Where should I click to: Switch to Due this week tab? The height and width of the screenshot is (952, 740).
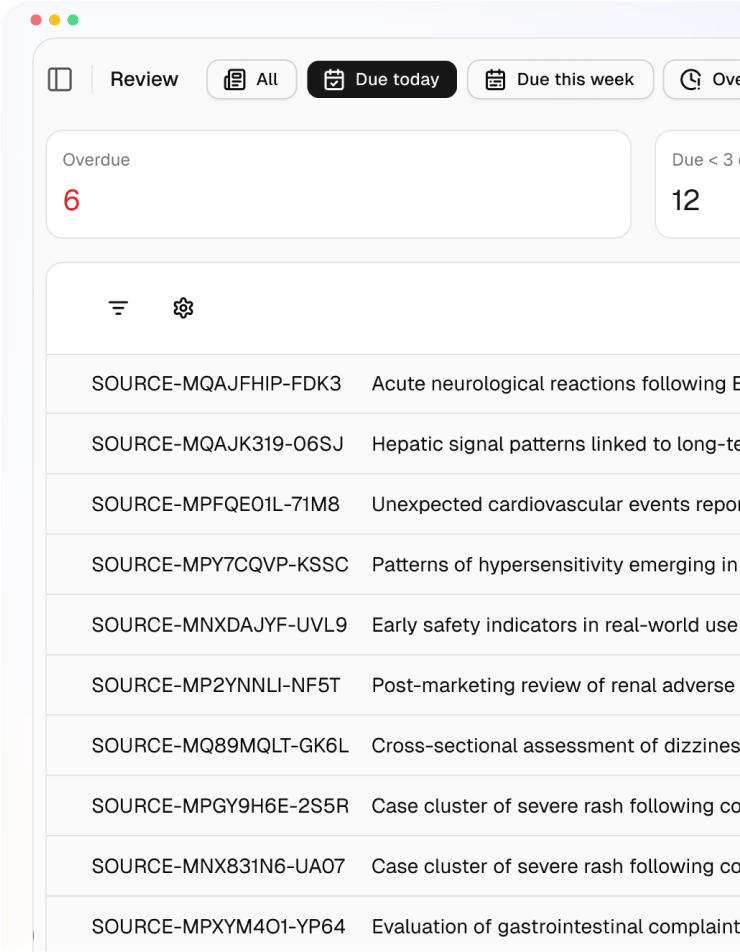[560, 80]
